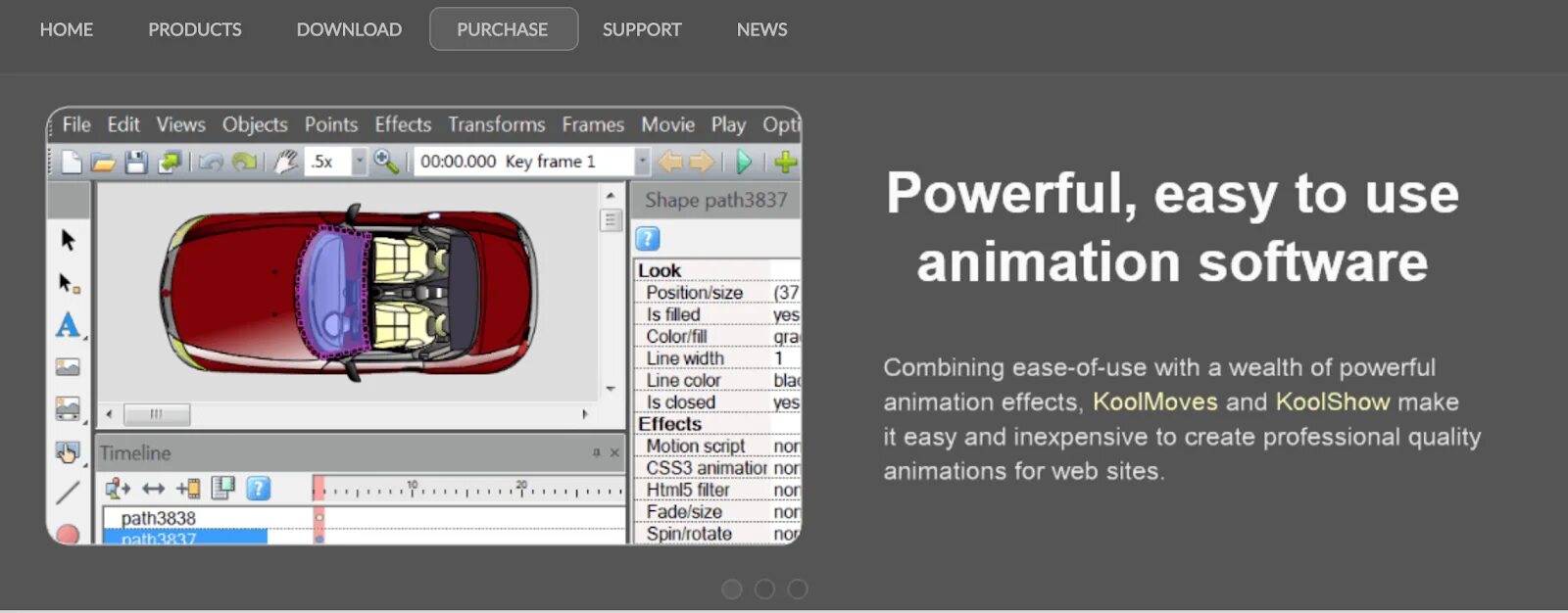Go to next key frame arrow
The width and height of the screenshot is (1568, 613).
point(702,162)
